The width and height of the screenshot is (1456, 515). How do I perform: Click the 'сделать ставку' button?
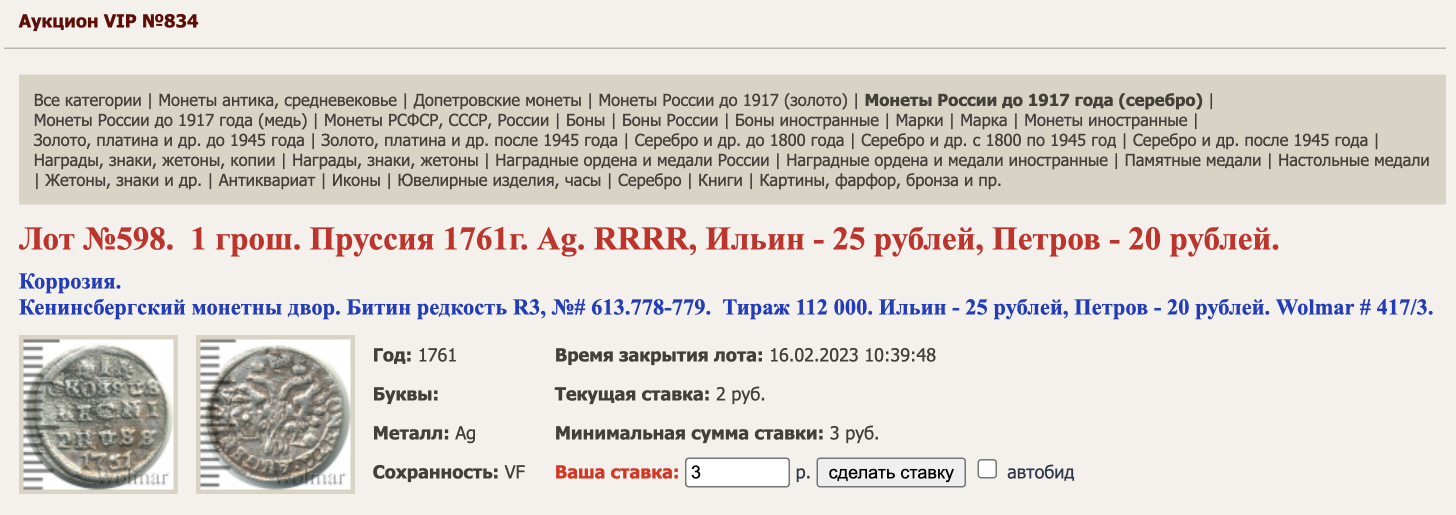click(891, 472)
